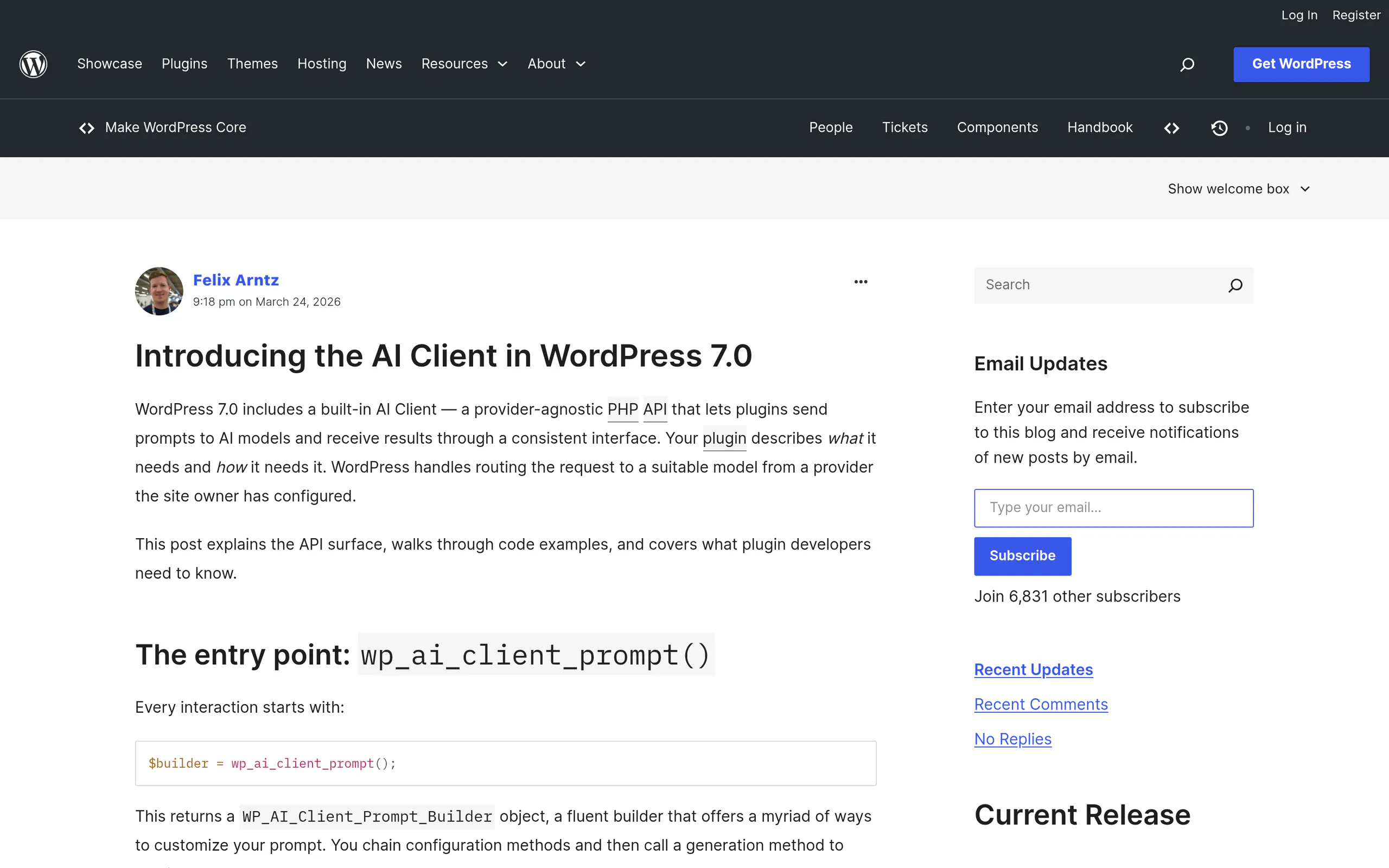Click the $builder code block
Viewport: 1389px width, 868px height.
(506, 763)
